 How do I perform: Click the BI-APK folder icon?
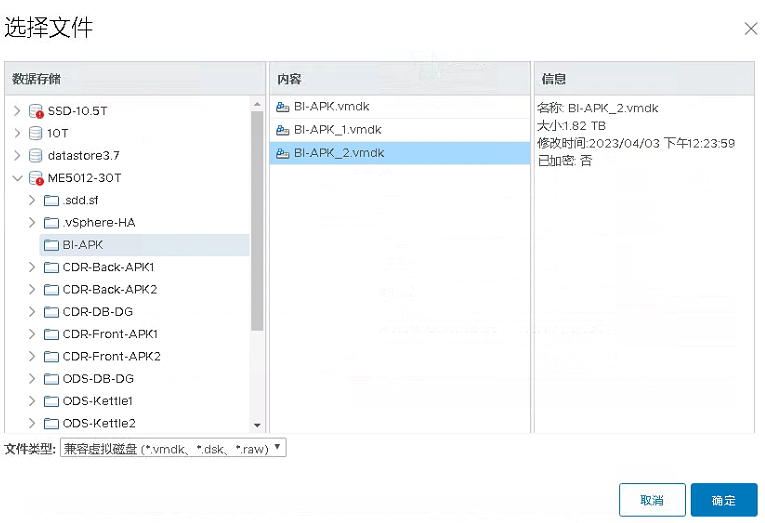click(x=52, y=245)
